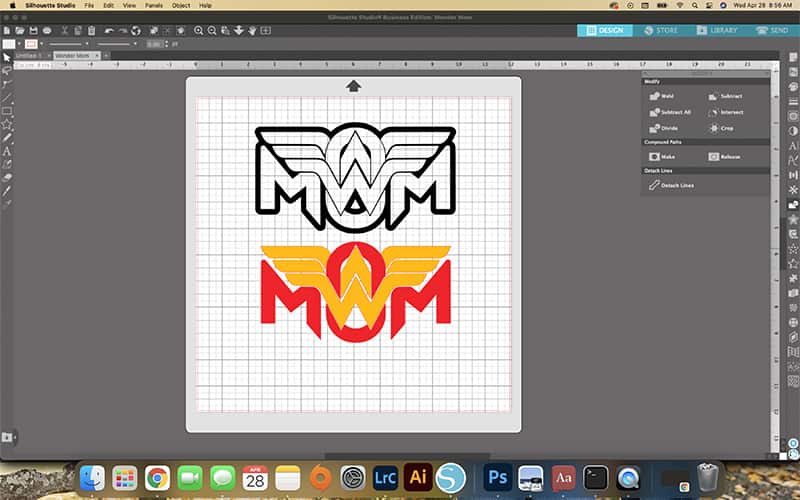Click the red and yellow Wonder Mom design
800x500 pixels.
(356, 291)
